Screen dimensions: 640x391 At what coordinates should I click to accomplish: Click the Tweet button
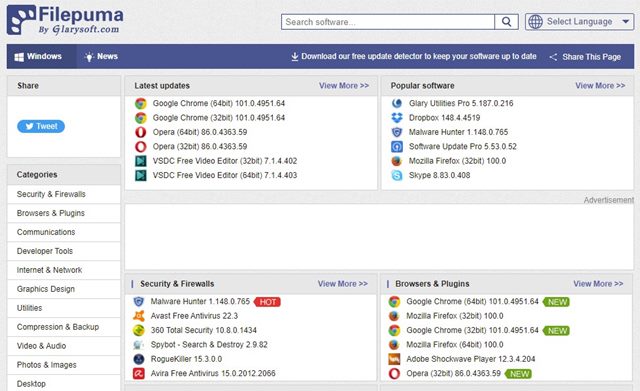(41, 126)
